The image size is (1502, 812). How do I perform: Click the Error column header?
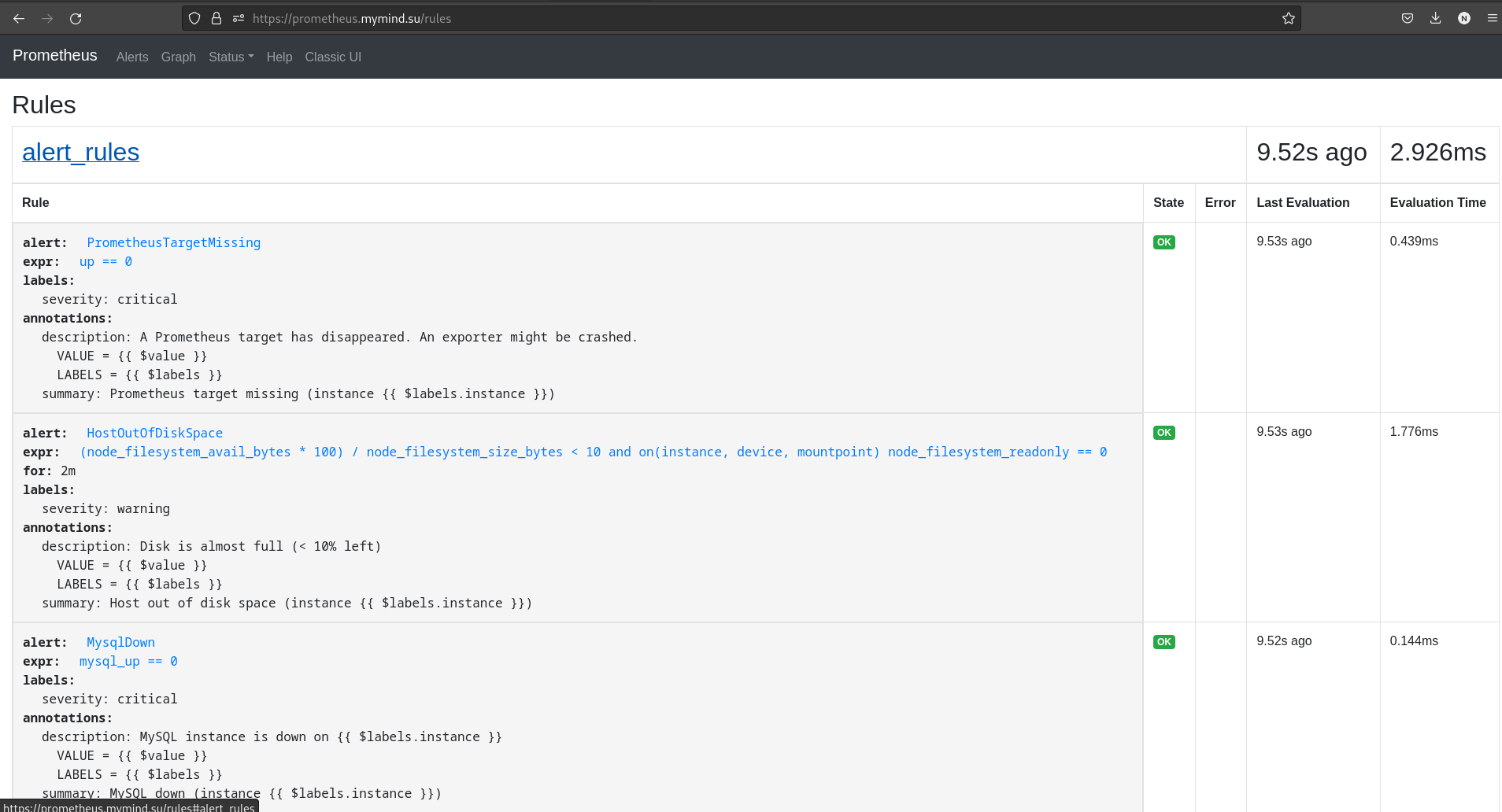1220,202
